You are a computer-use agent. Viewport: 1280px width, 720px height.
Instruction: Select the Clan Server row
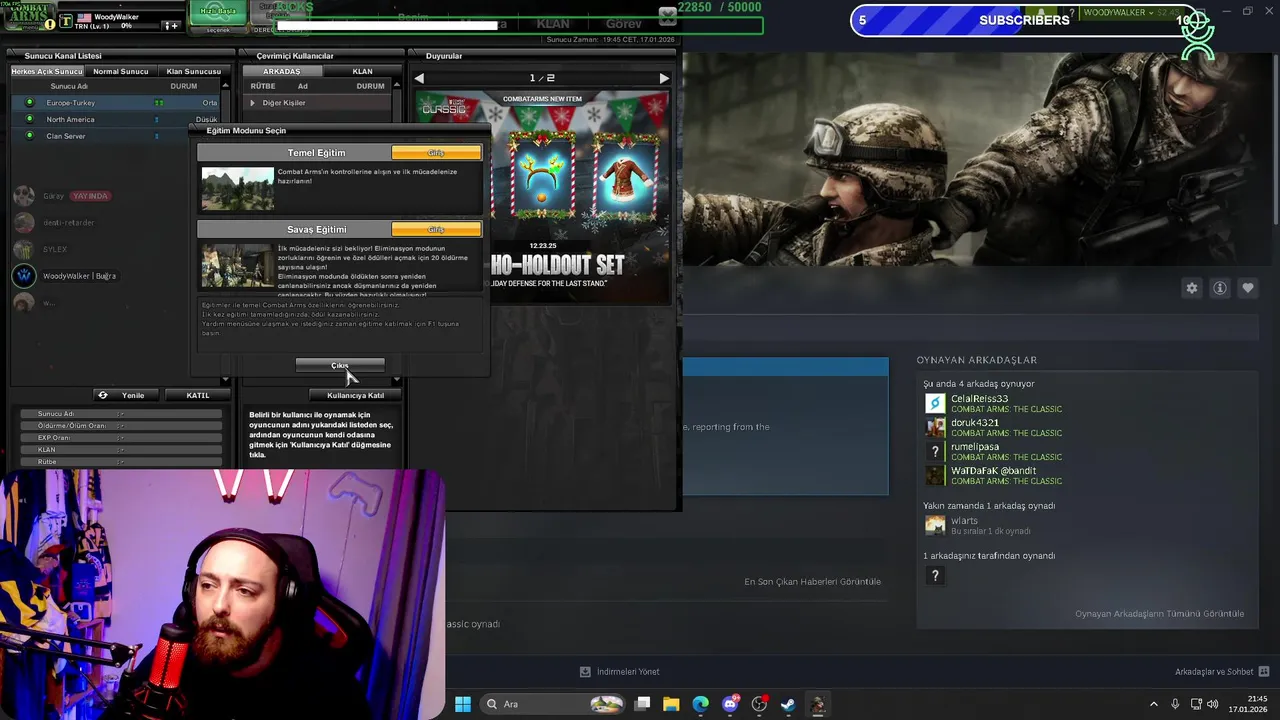tap(100, 136)
